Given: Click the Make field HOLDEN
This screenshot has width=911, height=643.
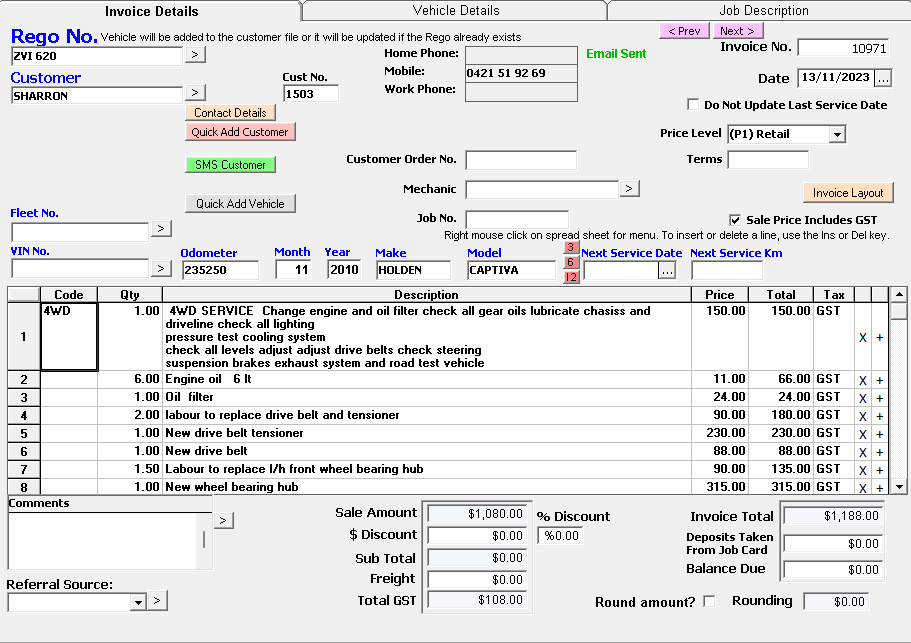Looking at the screenshot, I should pyautogui.click(x=413, y=270).
